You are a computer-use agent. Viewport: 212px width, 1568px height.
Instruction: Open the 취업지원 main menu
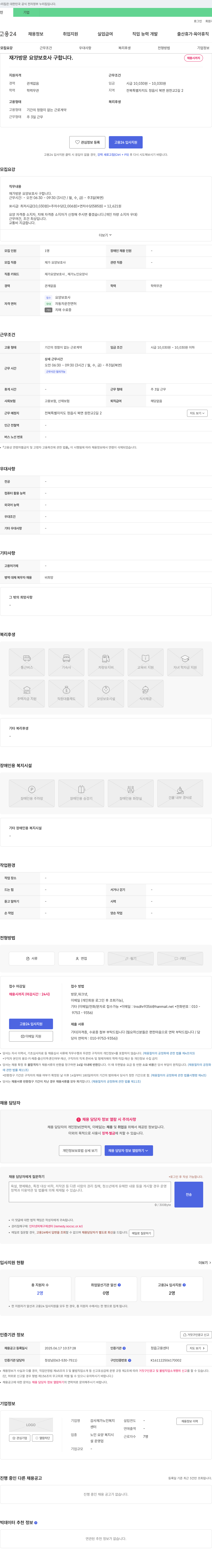[71, 34]
